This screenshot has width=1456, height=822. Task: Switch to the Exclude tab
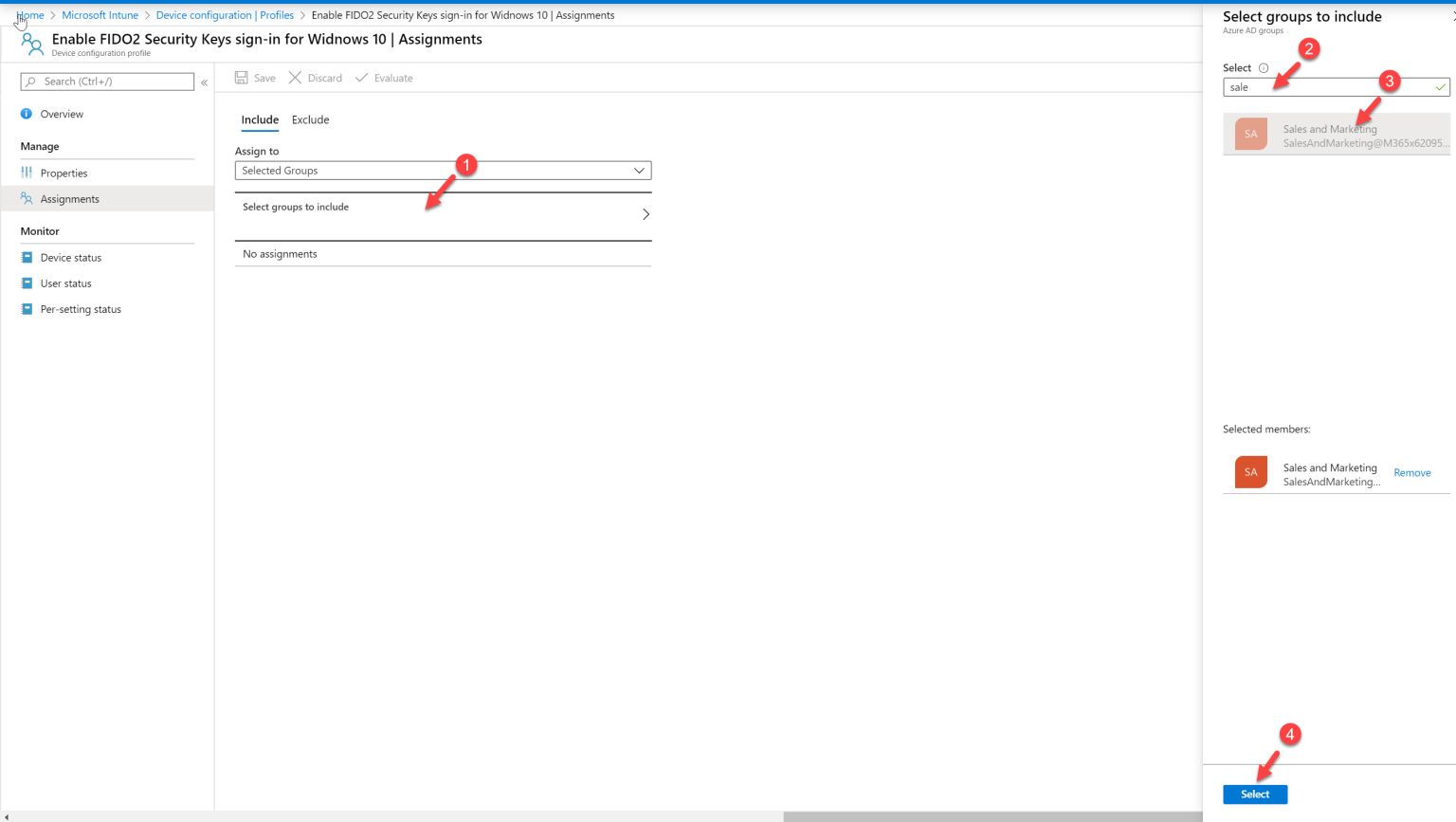coord(310,119)
